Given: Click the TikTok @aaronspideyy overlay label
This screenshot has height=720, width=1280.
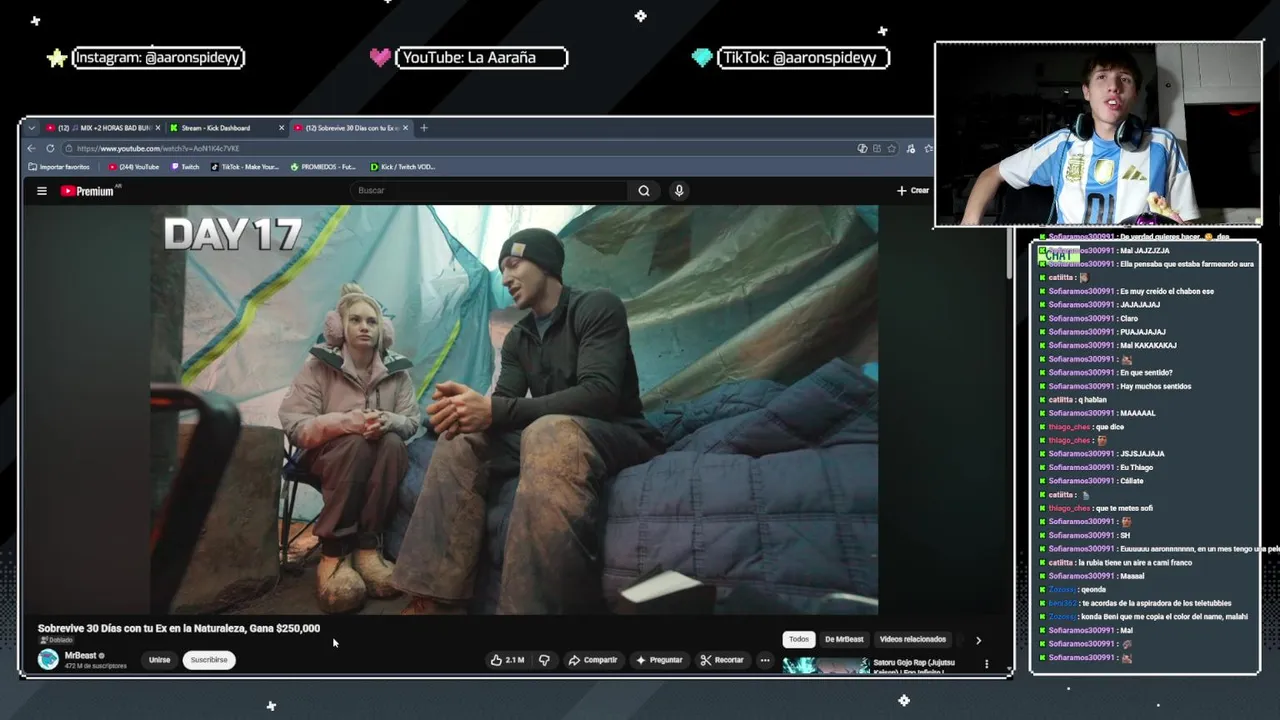Looking at the screenshot, I should click(x=803, y=58).
